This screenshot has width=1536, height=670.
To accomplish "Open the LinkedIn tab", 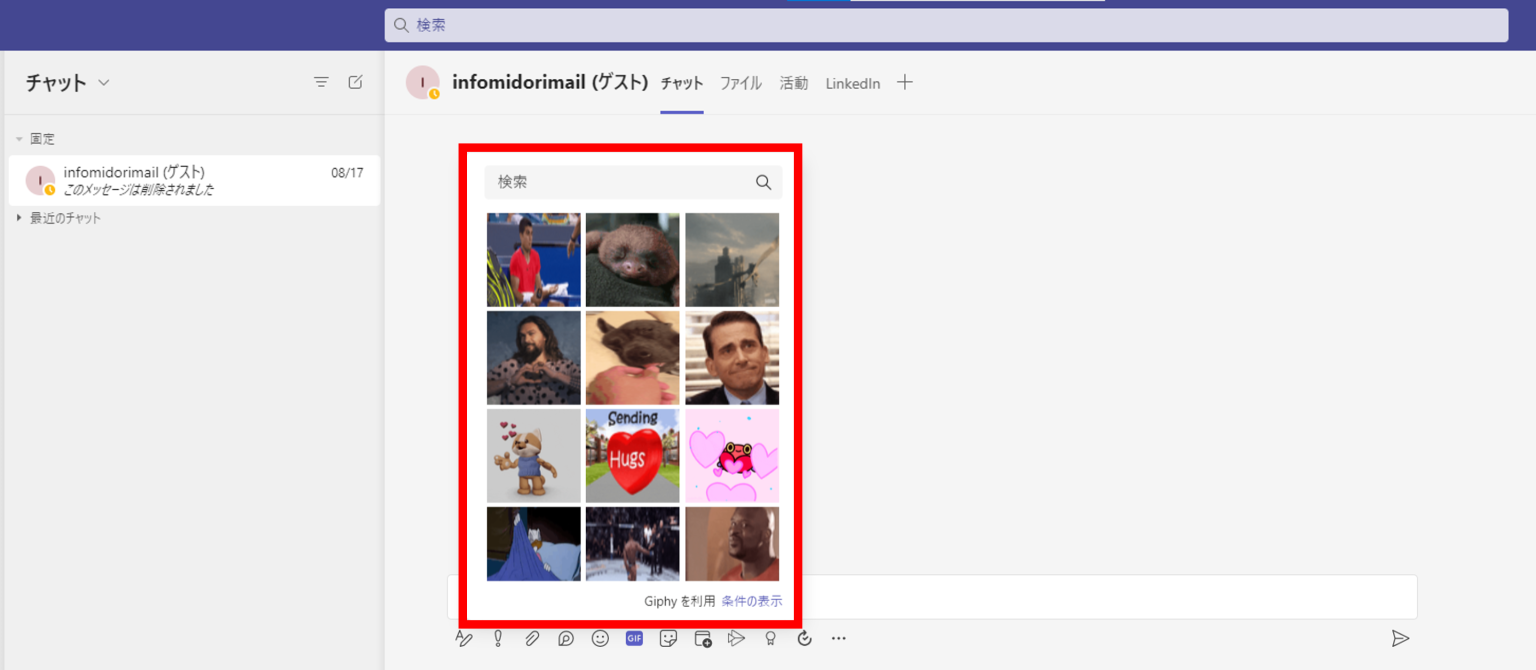I will [x=852, y=84].
